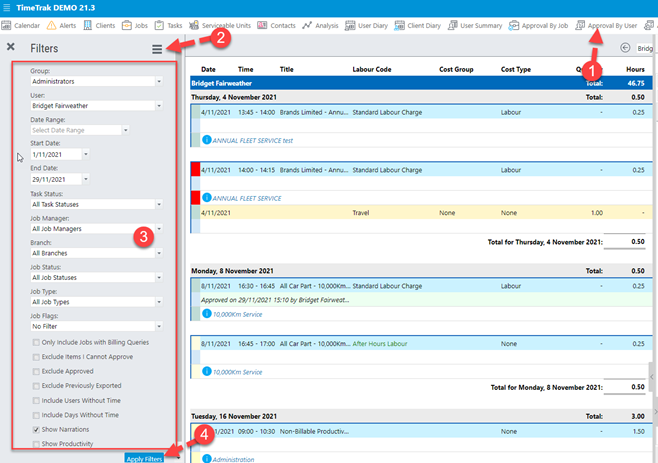This screenshot has width=658, height=463.
Task: Untick the Show Narrations checkbox
Action: pos(36,429)
